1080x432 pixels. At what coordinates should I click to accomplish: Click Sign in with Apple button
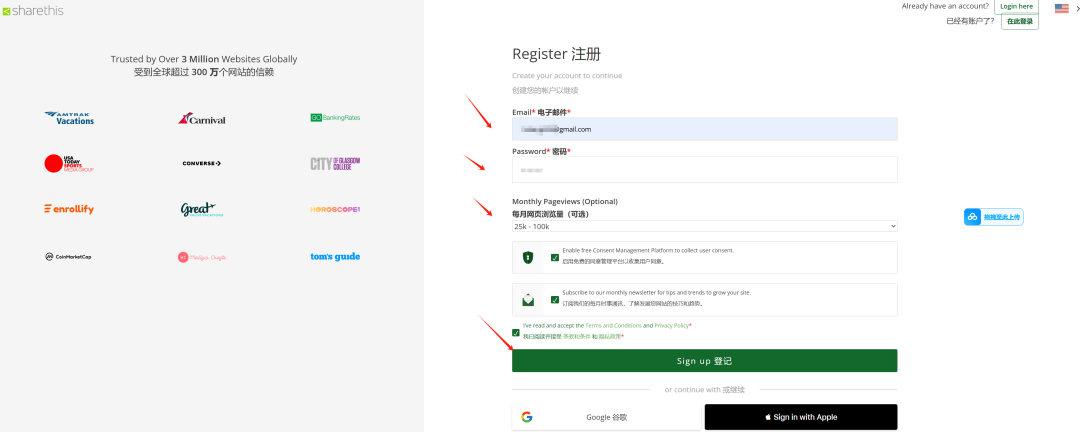tap(801, 417)
